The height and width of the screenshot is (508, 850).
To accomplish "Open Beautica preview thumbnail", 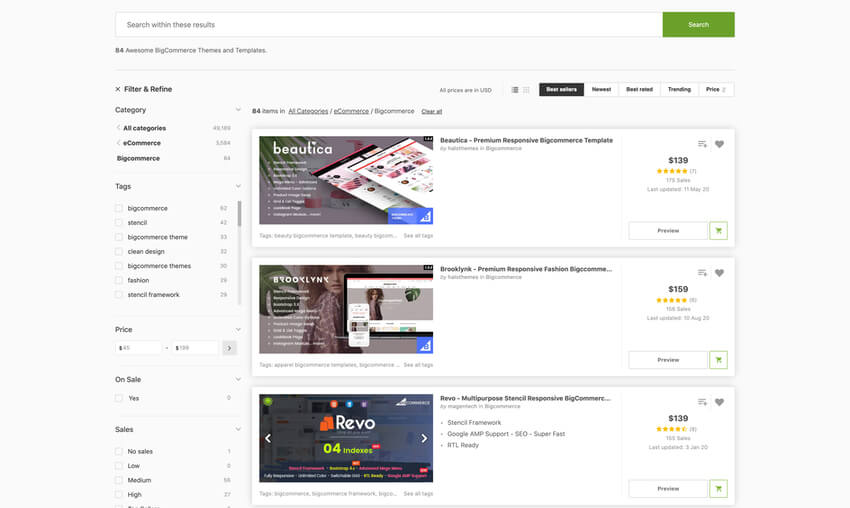I will coord(346,180).
